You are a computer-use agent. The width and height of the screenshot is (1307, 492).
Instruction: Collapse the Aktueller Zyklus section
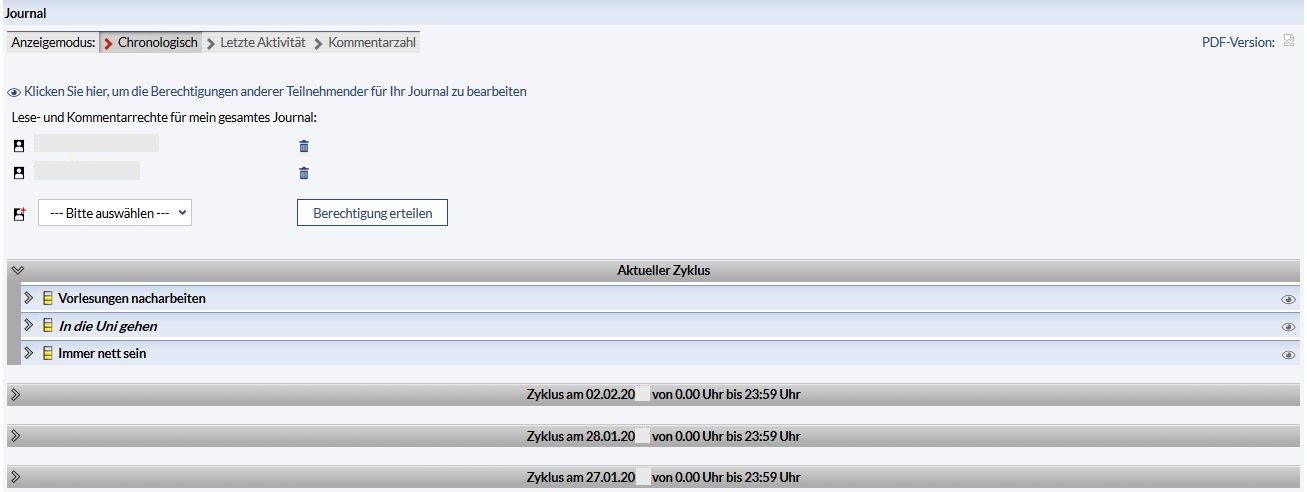point(16,271)
